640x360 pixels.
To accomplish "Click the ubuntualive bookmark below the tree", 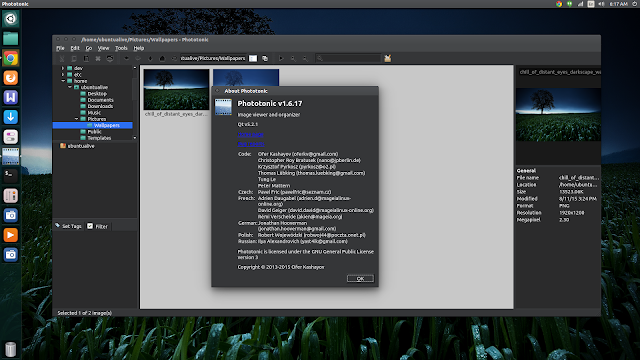I will [x=78, y=146].
